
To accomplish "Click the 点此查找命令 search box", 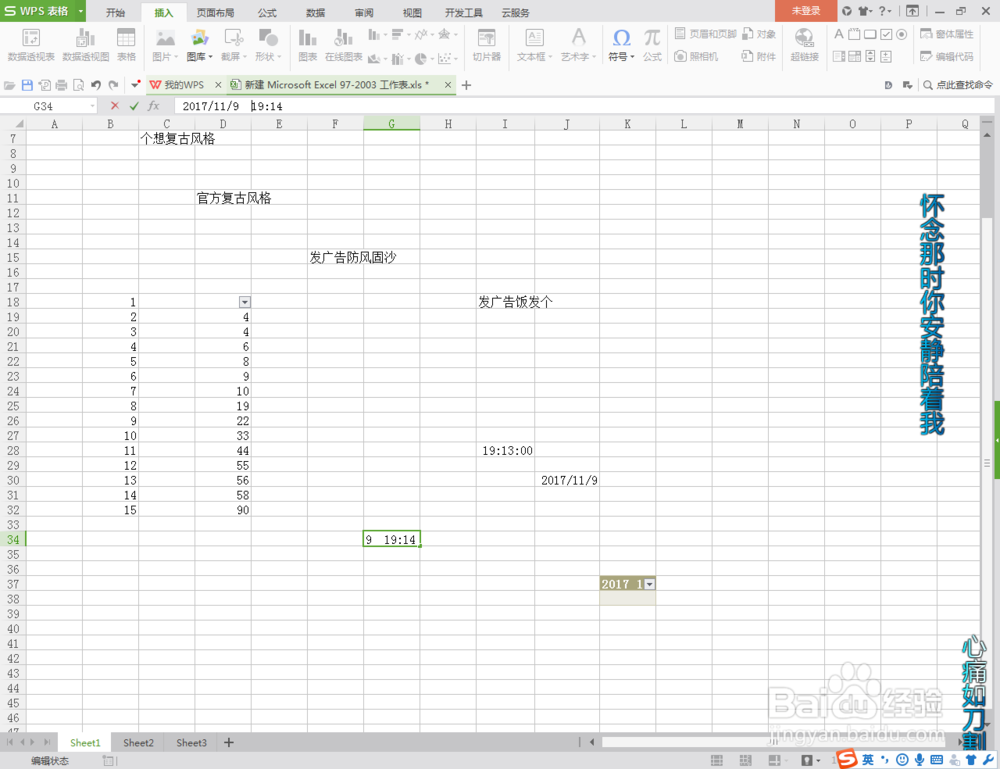I will point(958,85).
